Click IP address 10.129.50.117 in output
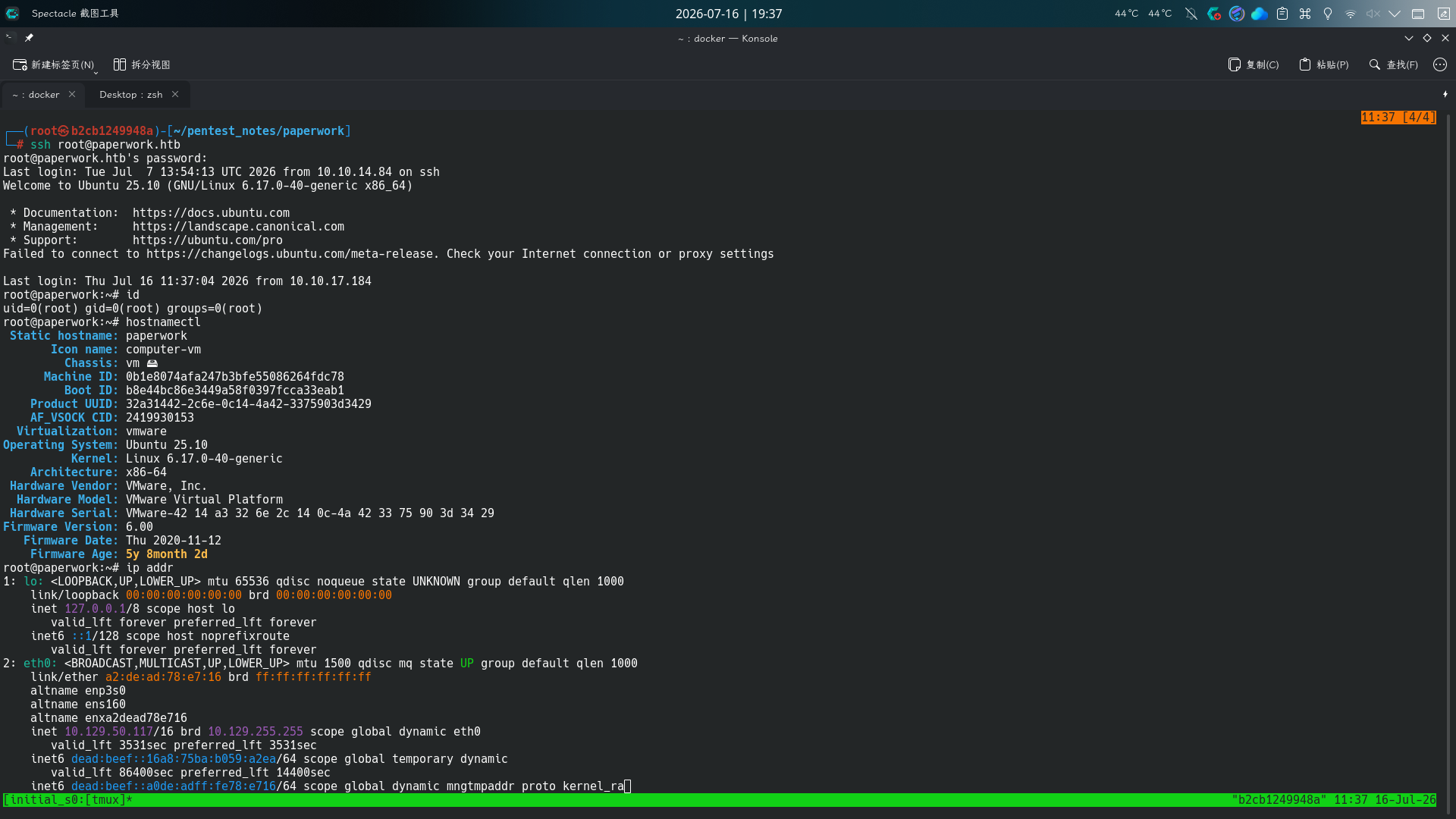1456x819 pixels. click(x=108, y=732)
